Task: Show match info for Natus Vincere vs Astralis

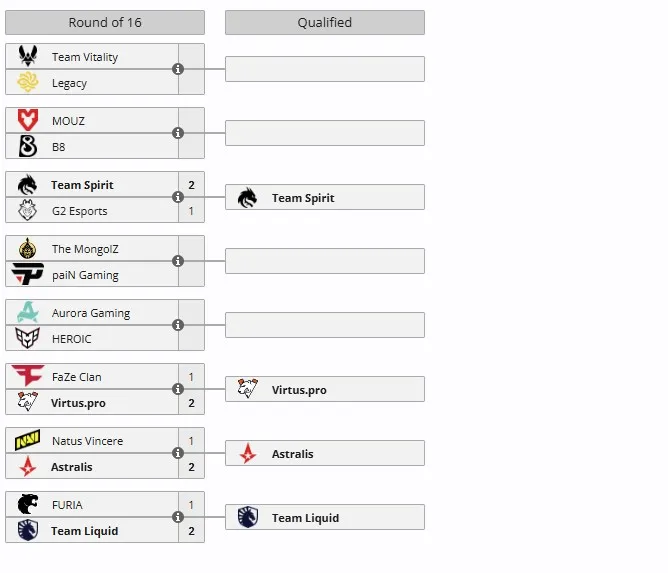Action: [x=178, y=453]
